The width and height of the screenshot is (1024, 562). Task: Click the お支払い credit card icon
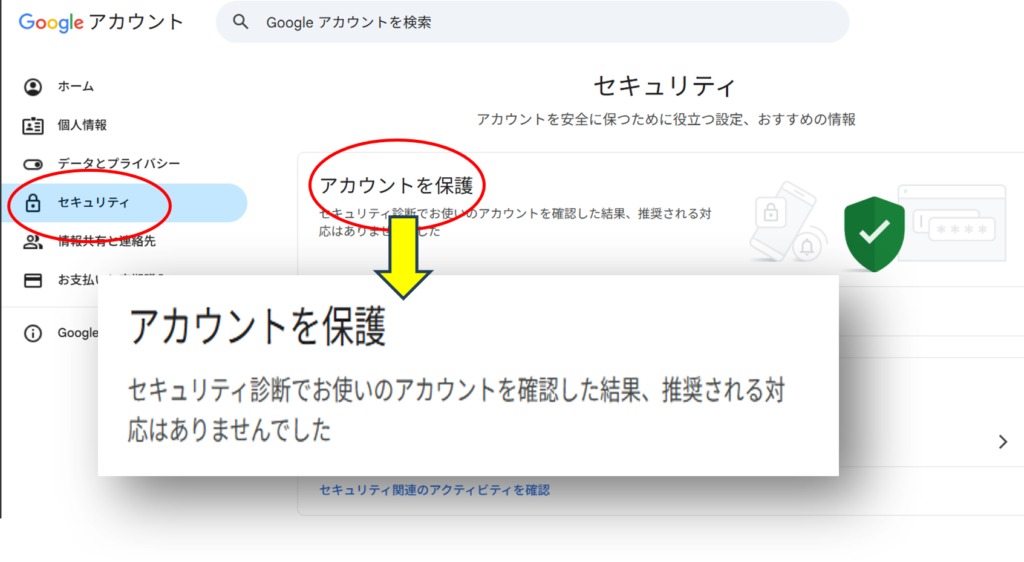pyautogui.click(x=33, y=280)
